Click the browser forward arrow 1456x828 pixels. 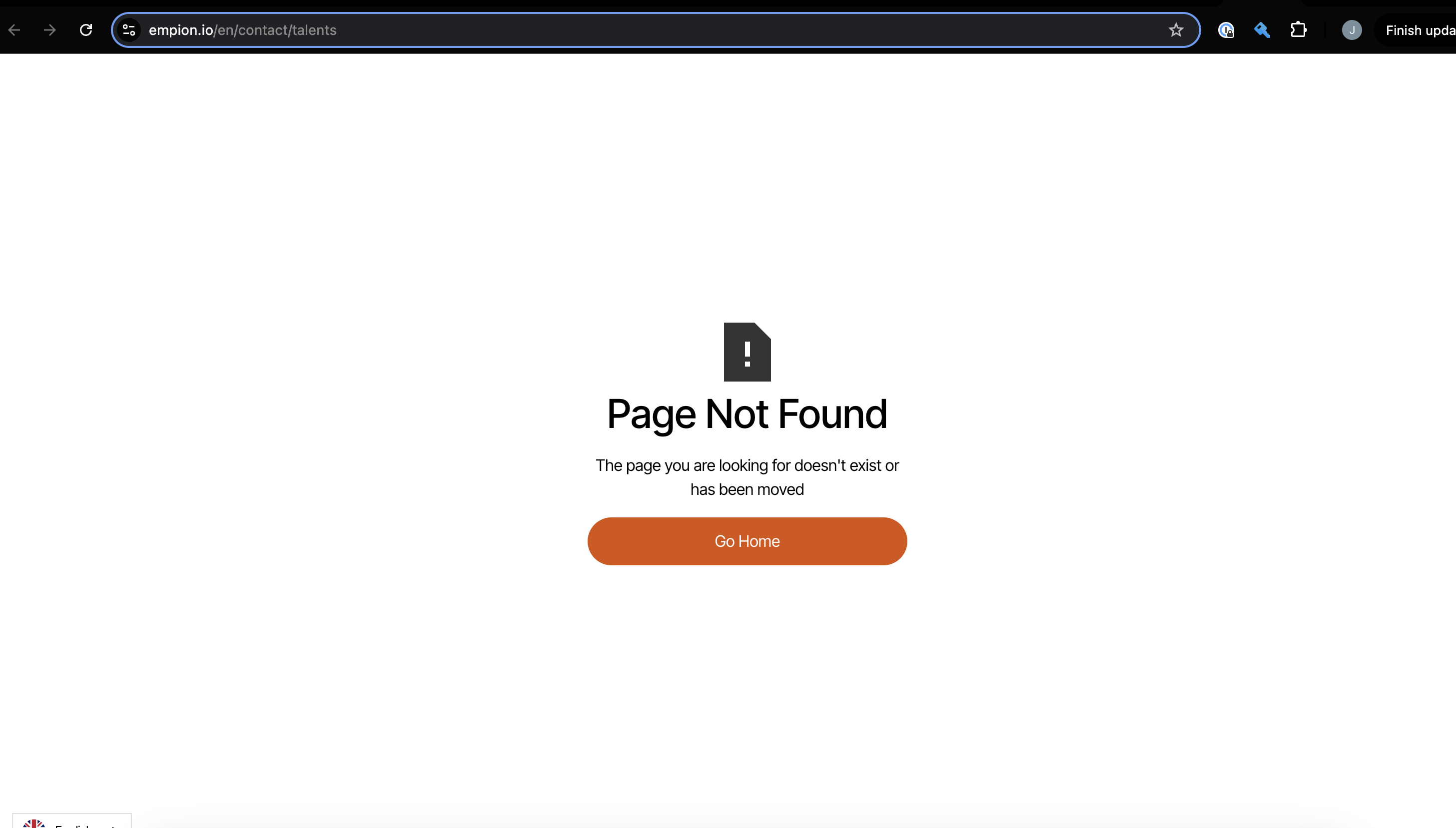[x=50, y=30]
